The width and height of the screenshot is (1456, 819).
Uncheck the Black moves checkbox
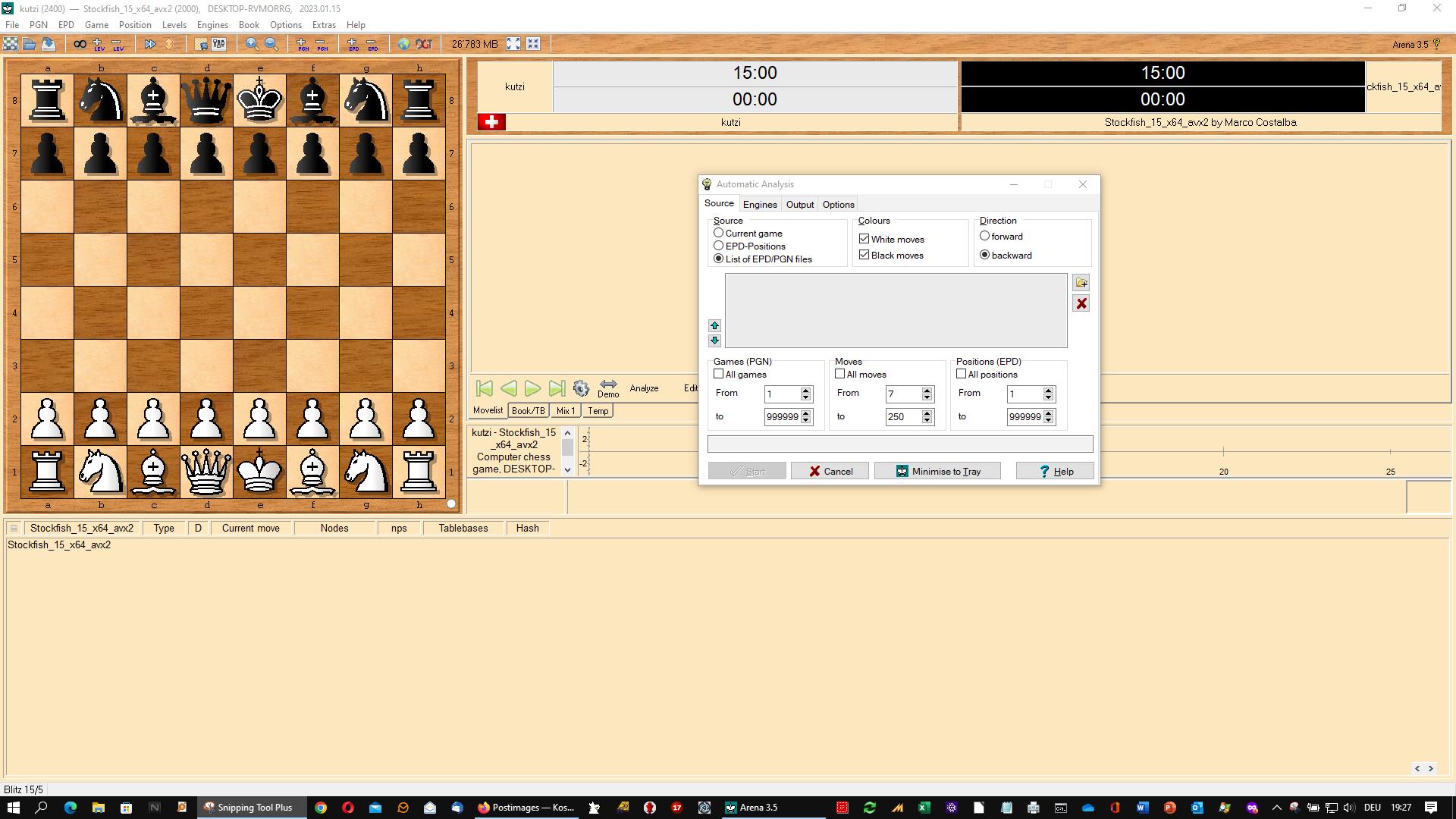click(864, 256)
